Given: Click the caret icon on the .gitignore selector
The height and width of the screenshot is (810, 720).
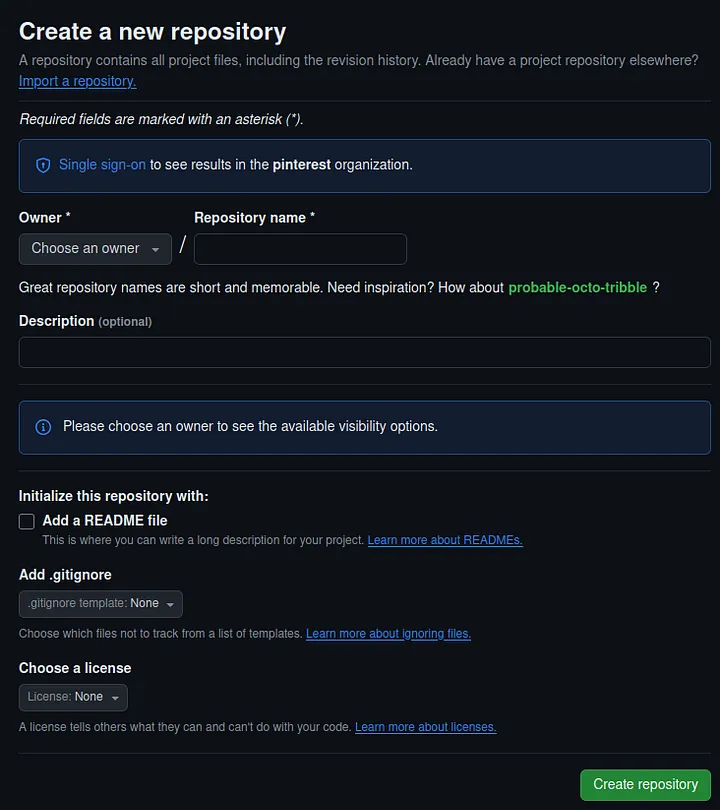Looking at the screenshot, I should coord(170,603).
